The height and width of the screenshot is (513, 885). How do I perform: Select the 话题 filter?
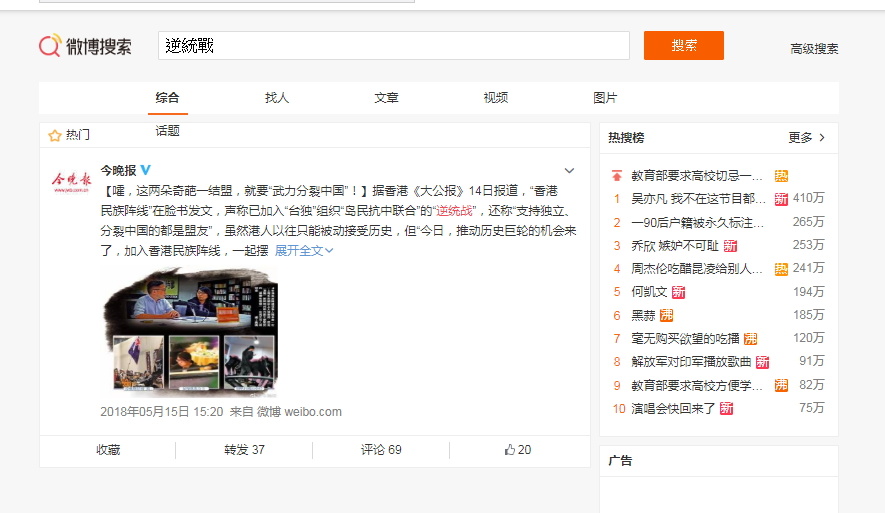coord(167,131)
